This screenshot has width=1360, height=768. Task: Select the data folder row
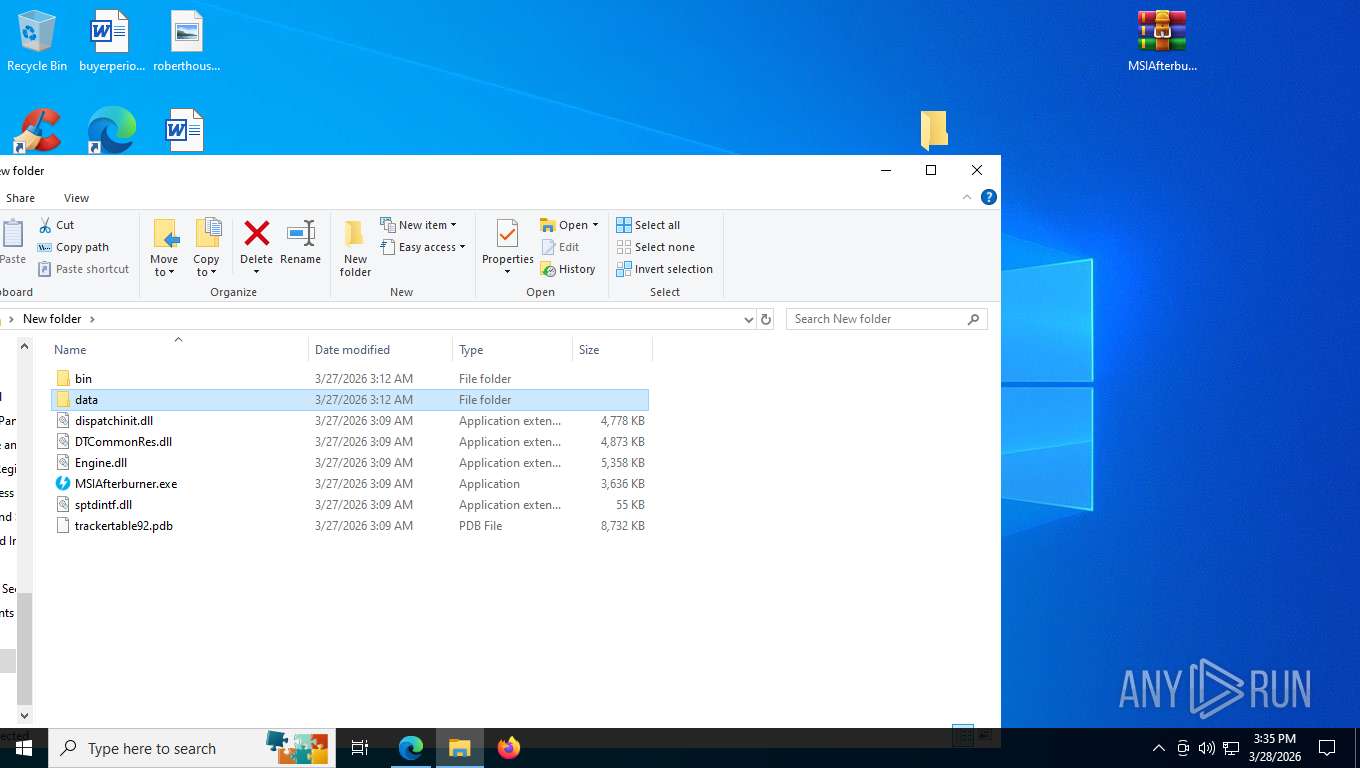350,400
